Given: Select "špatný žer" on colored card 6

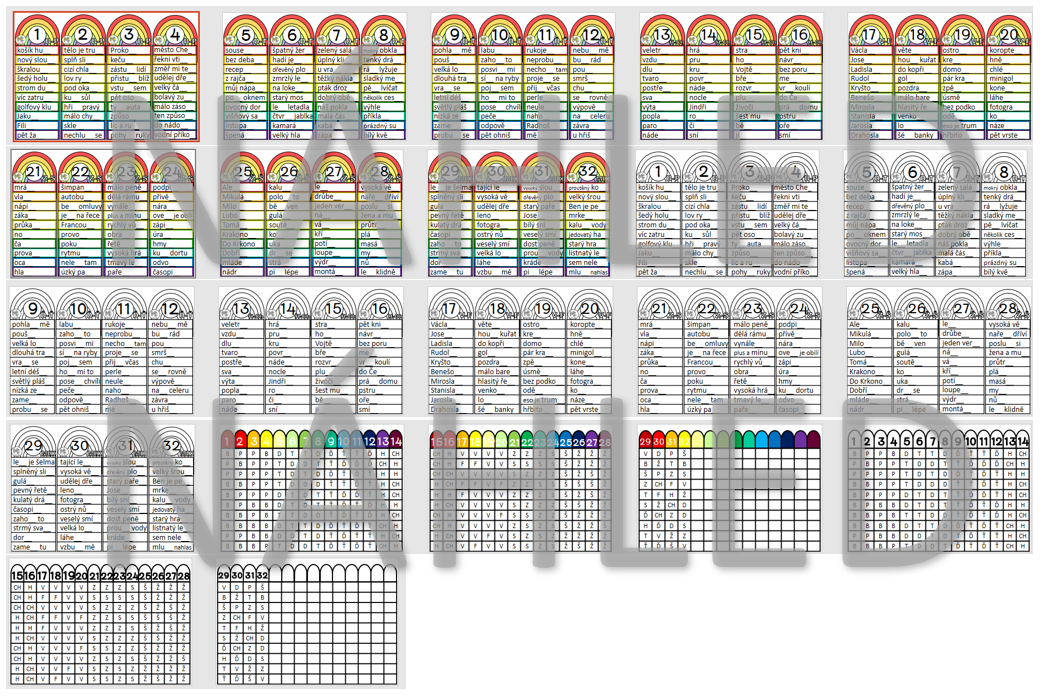Looking at the screenshot, I should tap(288, 50).
